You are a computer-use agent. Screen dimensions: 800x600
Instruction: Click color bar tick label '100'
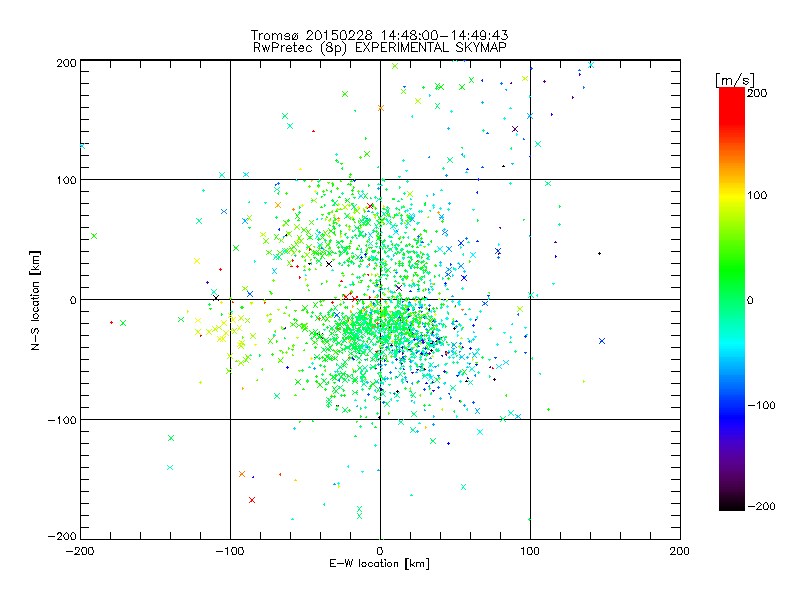coord(757,195)
